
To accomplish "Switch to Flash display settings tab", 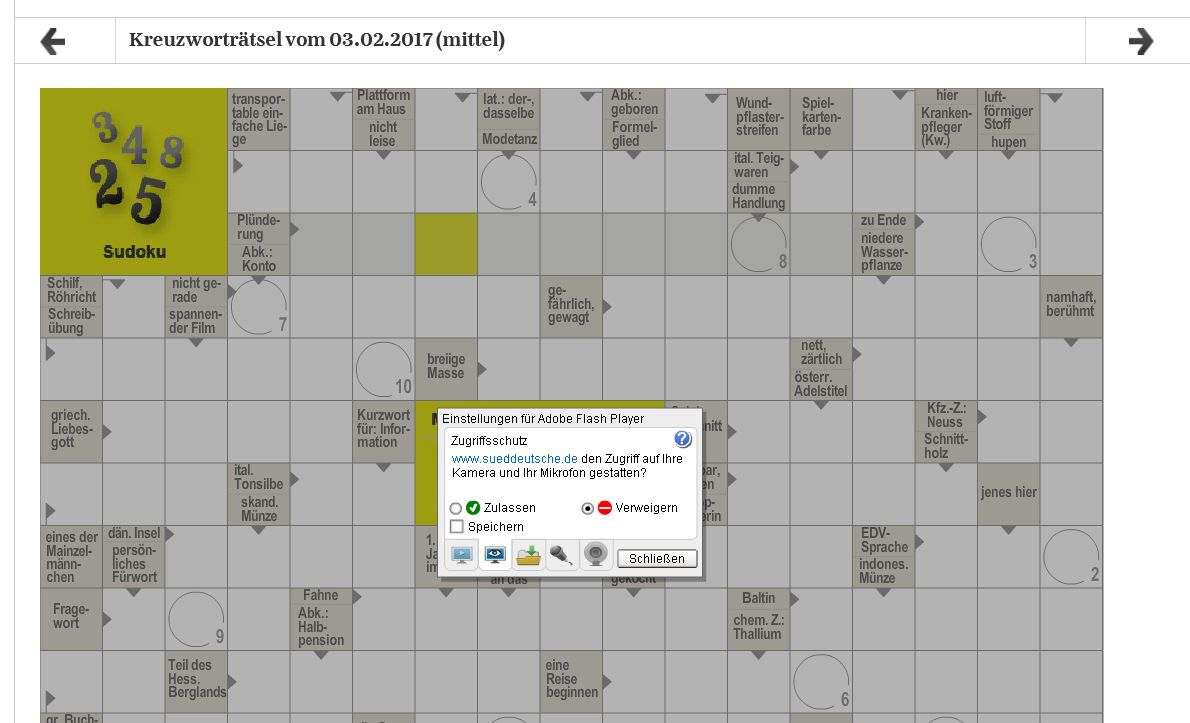I will click(461, 555).
